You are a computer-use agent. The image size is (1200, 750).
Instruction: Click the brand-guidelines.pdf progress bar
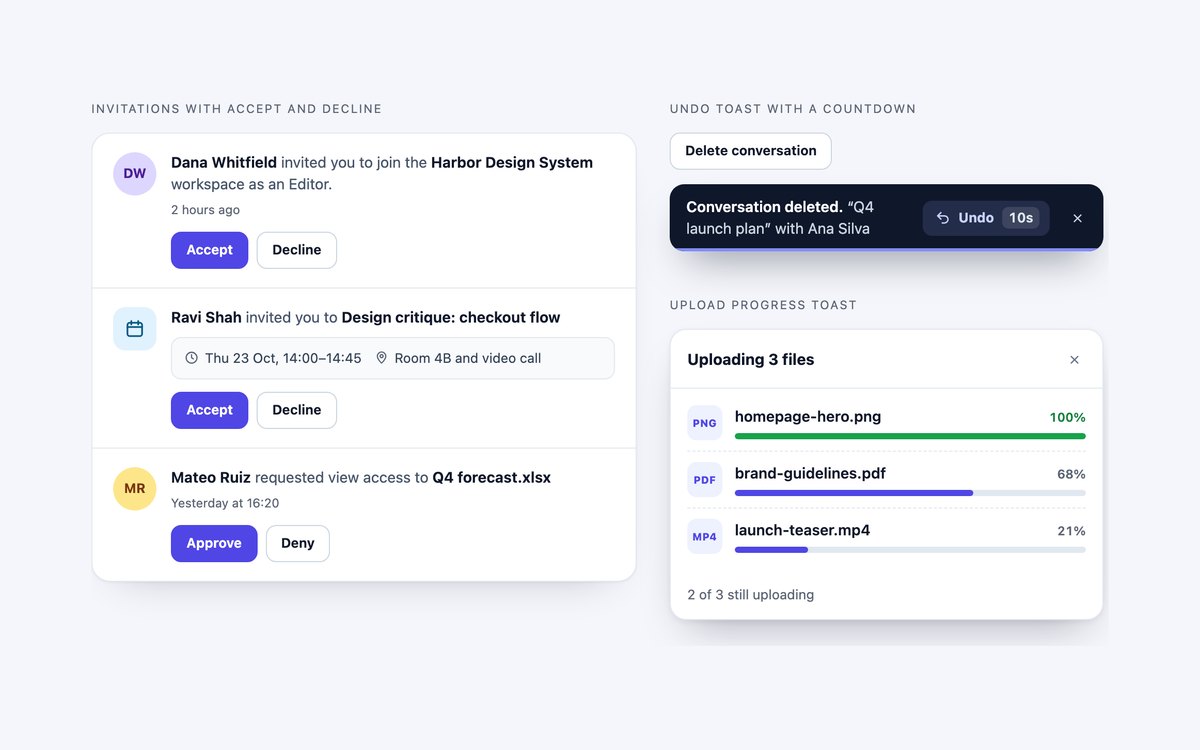(910, 493)
